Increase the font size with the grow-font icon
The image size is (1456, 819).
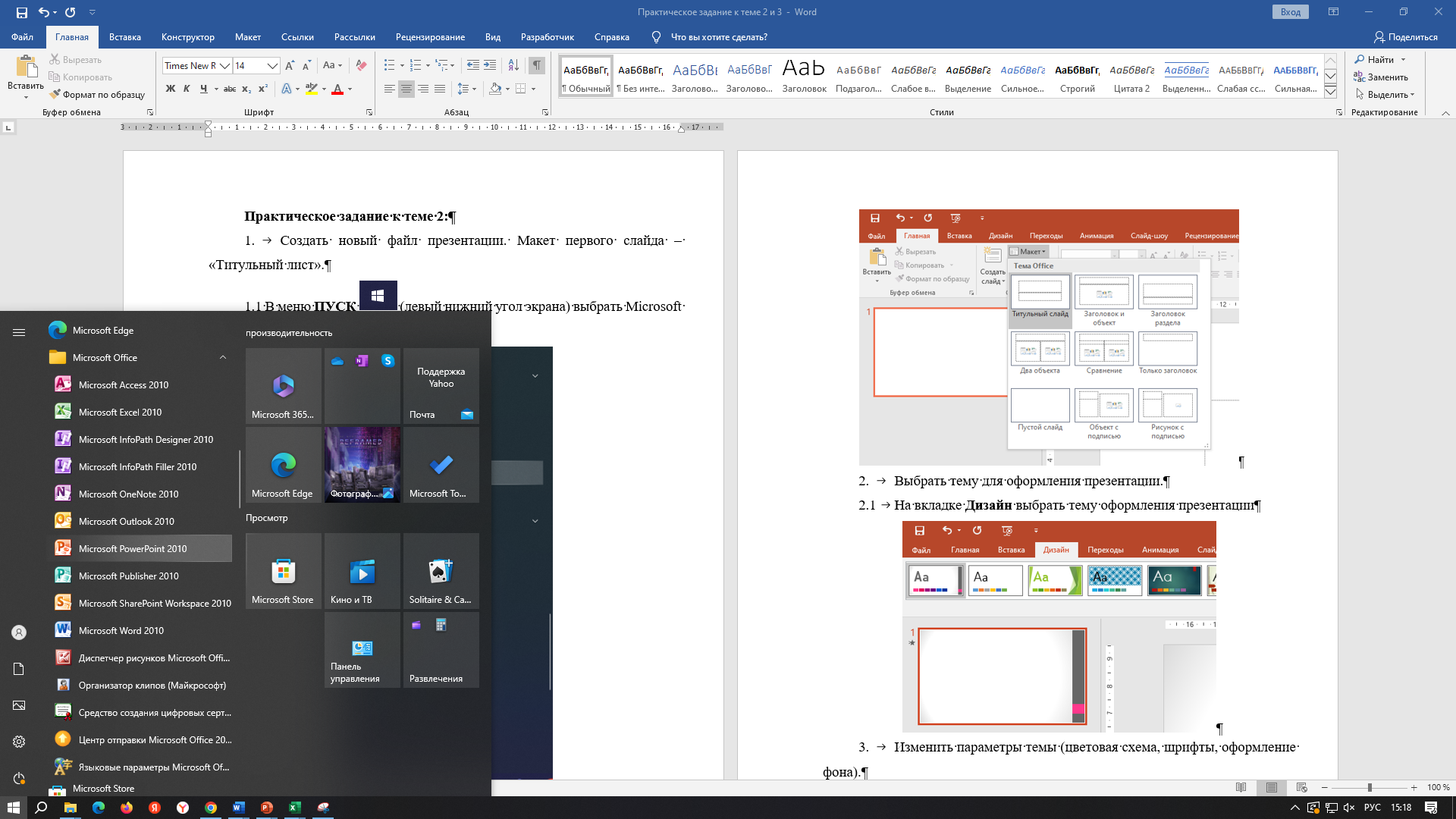[290, 66]
